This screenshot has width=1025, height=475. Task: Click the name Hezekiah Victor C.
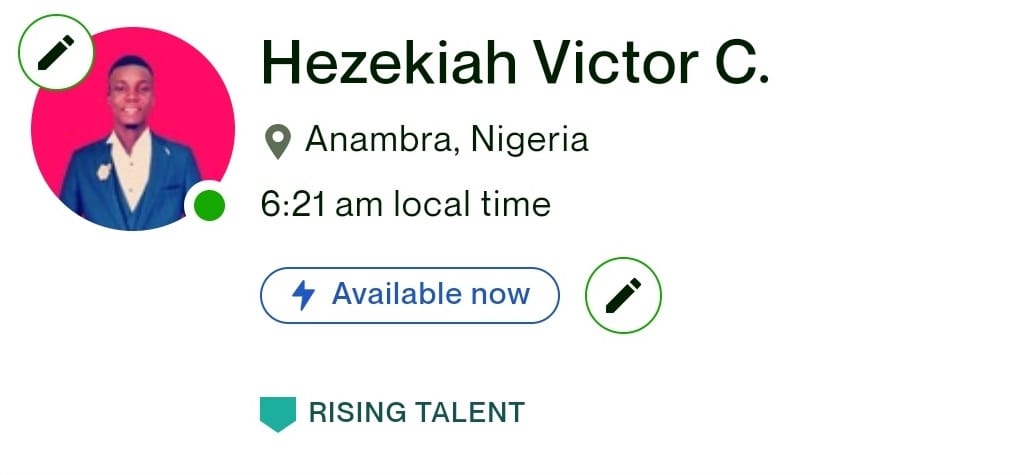(514, 63)
